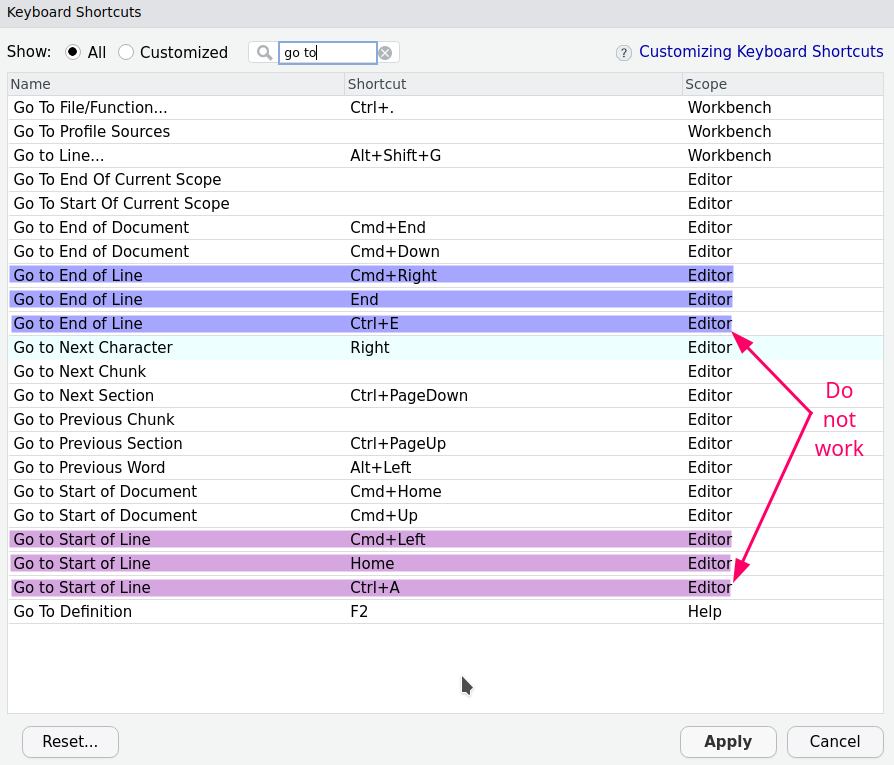Select the Go To Definition F2 row
The width and height of the screenshot is (894, 765).
pyautogui.click(x=300, y=611)
